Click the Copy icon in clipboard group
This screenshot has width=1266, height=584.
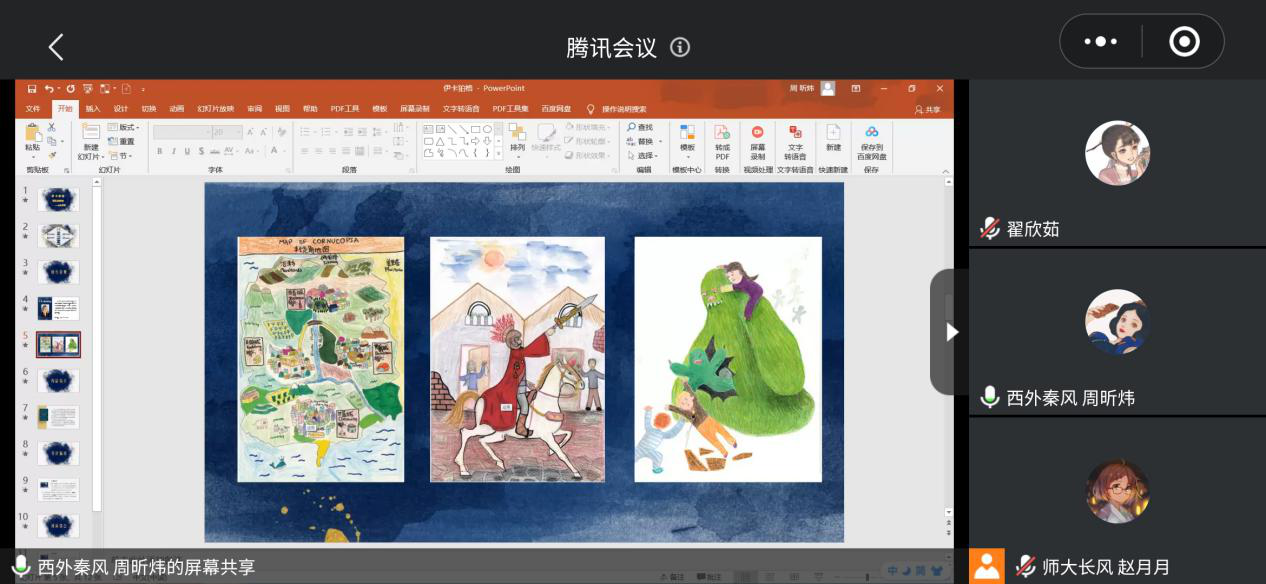[x=52, y=141]
